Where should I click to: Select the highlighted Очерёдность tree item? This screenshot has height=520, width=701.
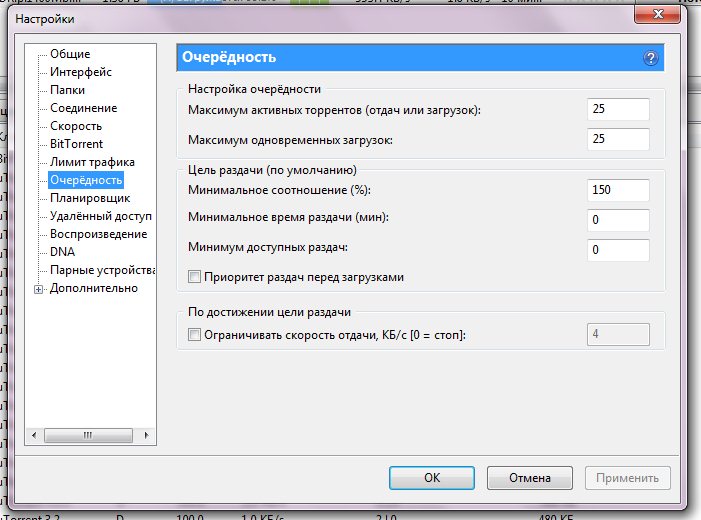86,180
